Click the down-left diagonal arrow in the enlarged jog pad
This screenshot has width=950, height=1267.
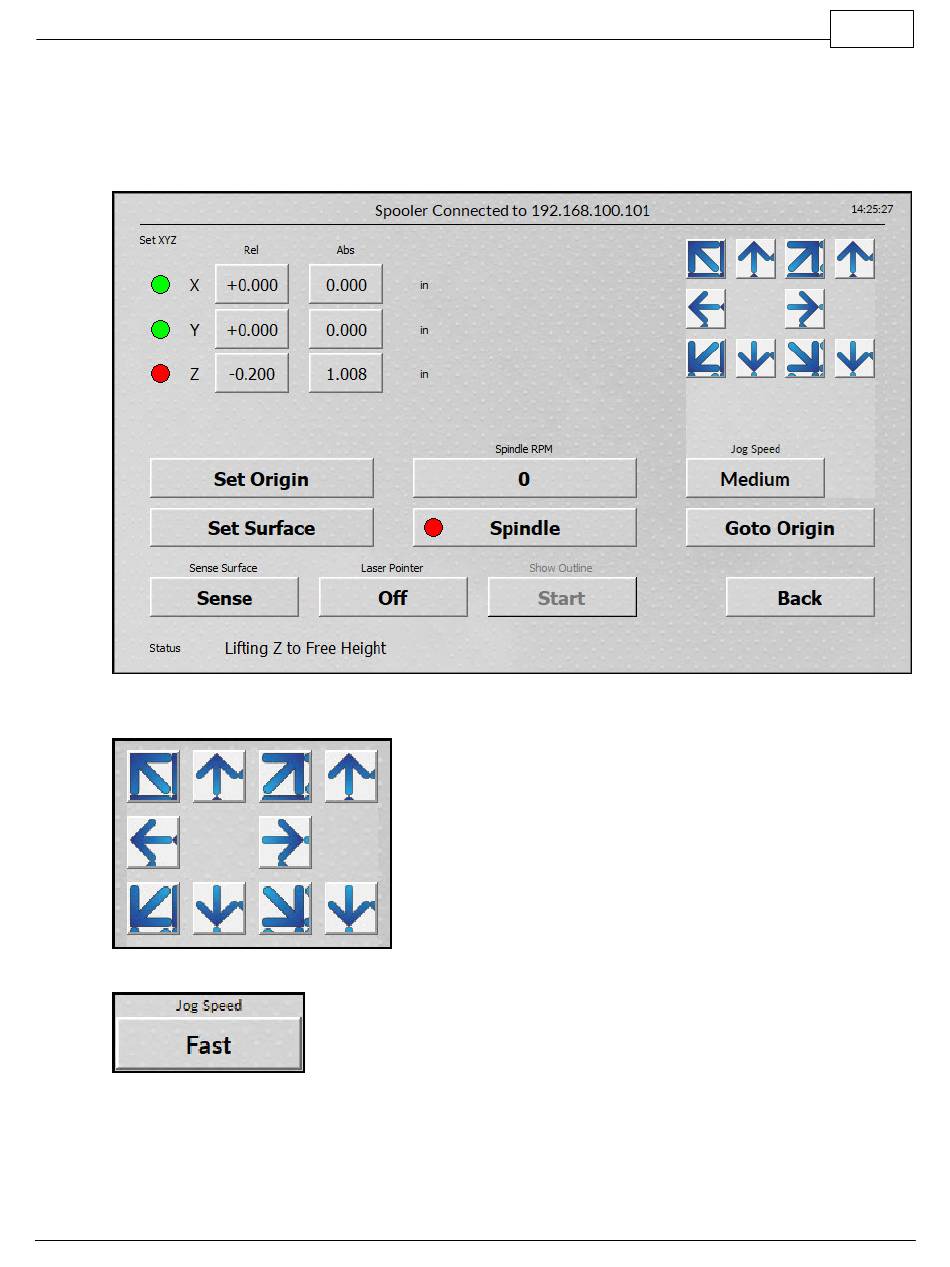pyautogui.click(x=153, y=908)
